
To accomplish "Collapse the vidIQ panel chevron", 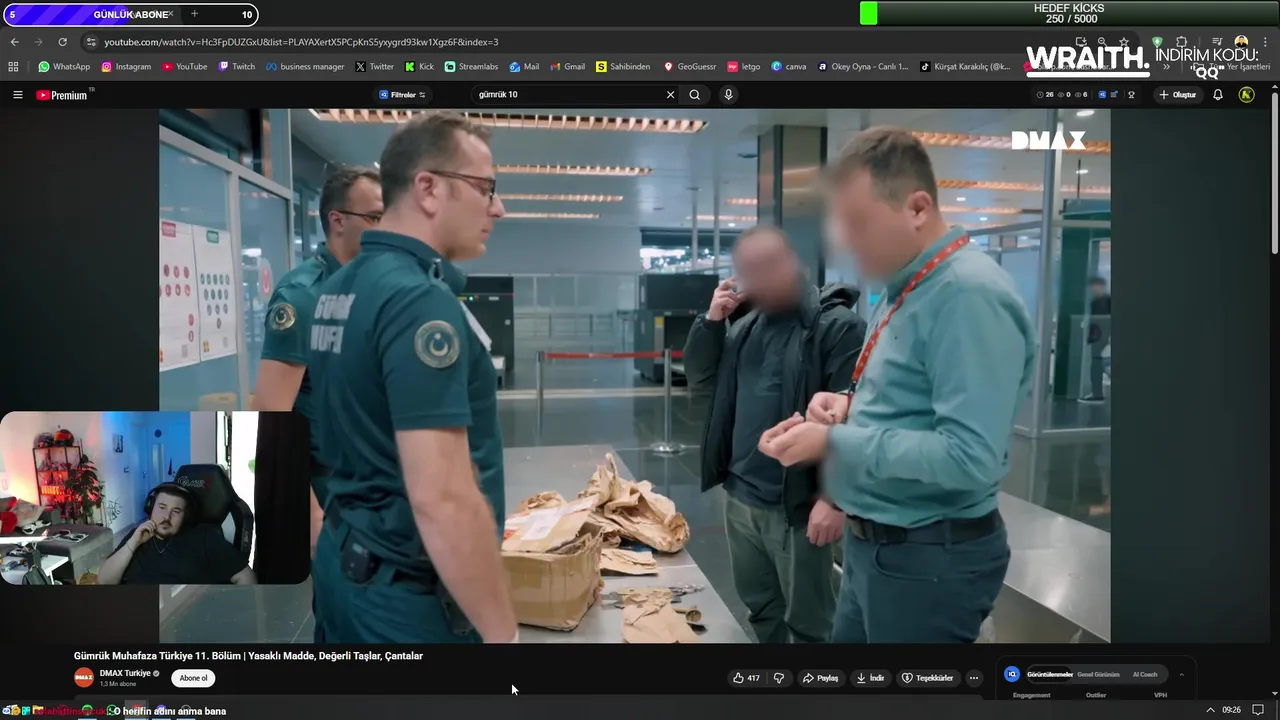I will click(1181, 675).
